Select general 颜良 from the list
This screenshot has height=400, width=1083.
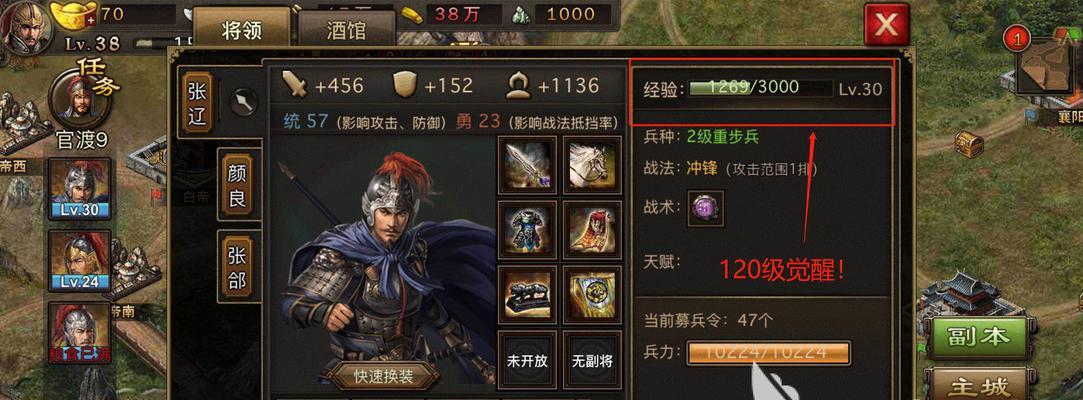tap(237, 184)
